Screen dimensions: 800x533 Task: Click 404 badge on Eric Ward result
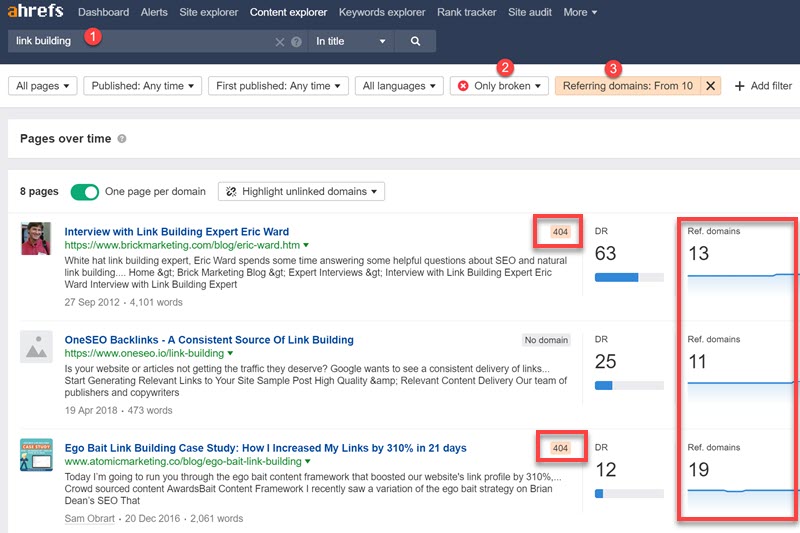[560, 232]
